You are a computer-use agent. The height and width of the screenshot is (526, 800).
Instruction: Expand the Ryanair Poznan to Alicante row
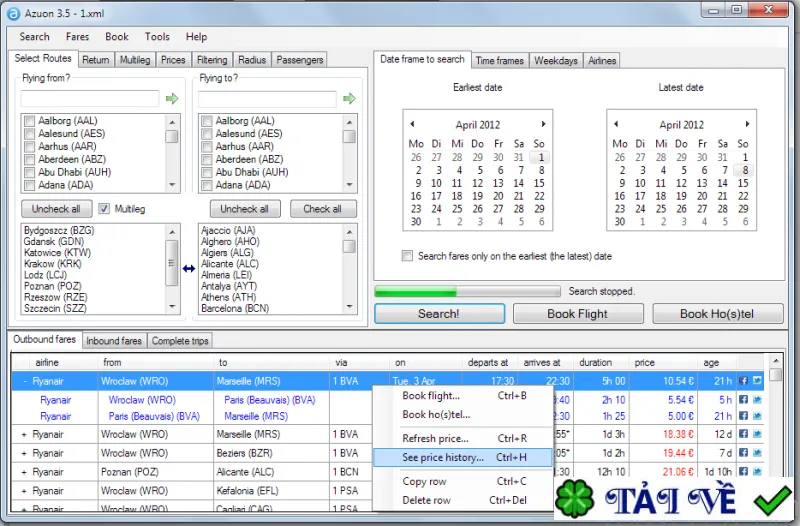pos(24,472)
